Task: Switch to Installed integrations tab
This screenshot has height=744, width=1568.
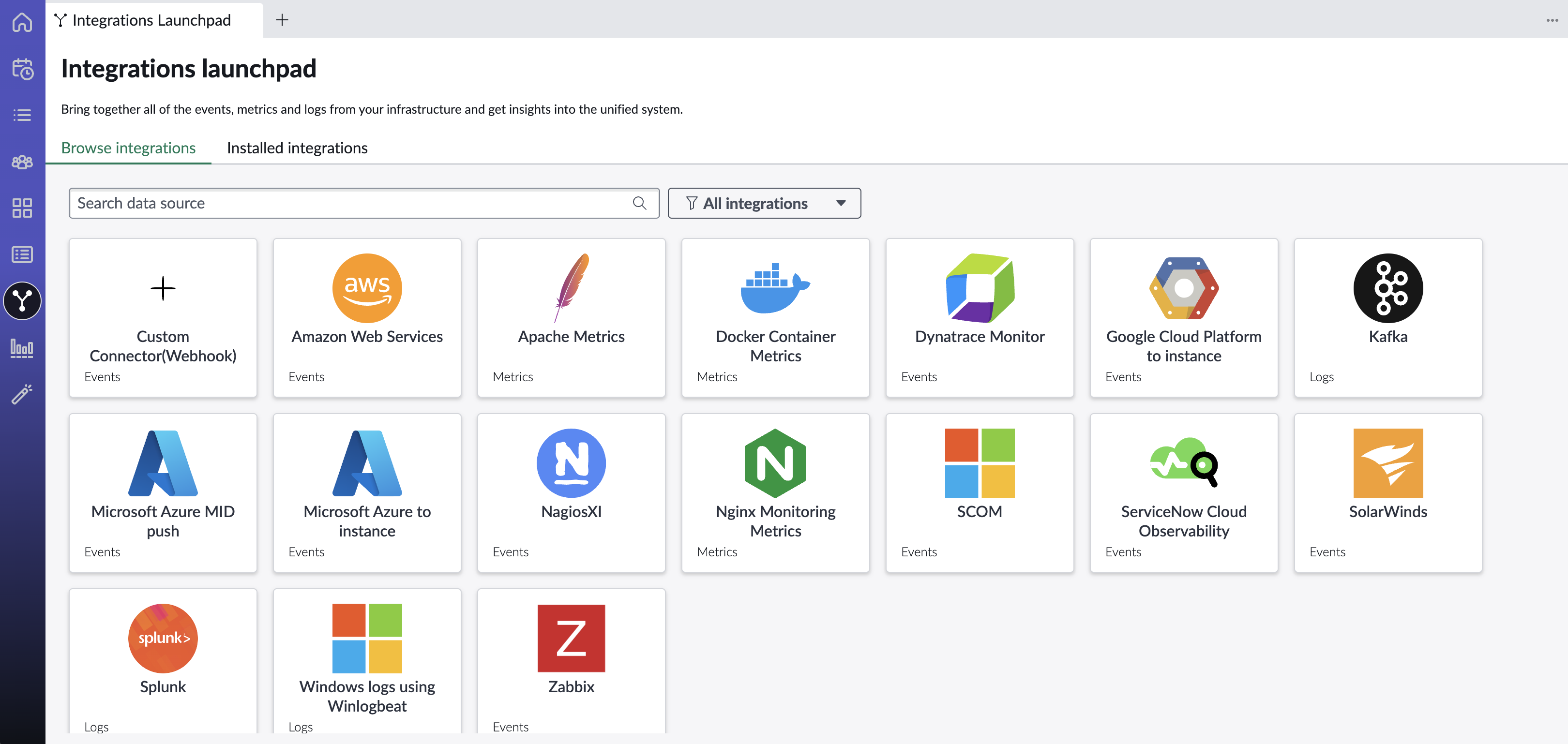Action: click(297, 148)
